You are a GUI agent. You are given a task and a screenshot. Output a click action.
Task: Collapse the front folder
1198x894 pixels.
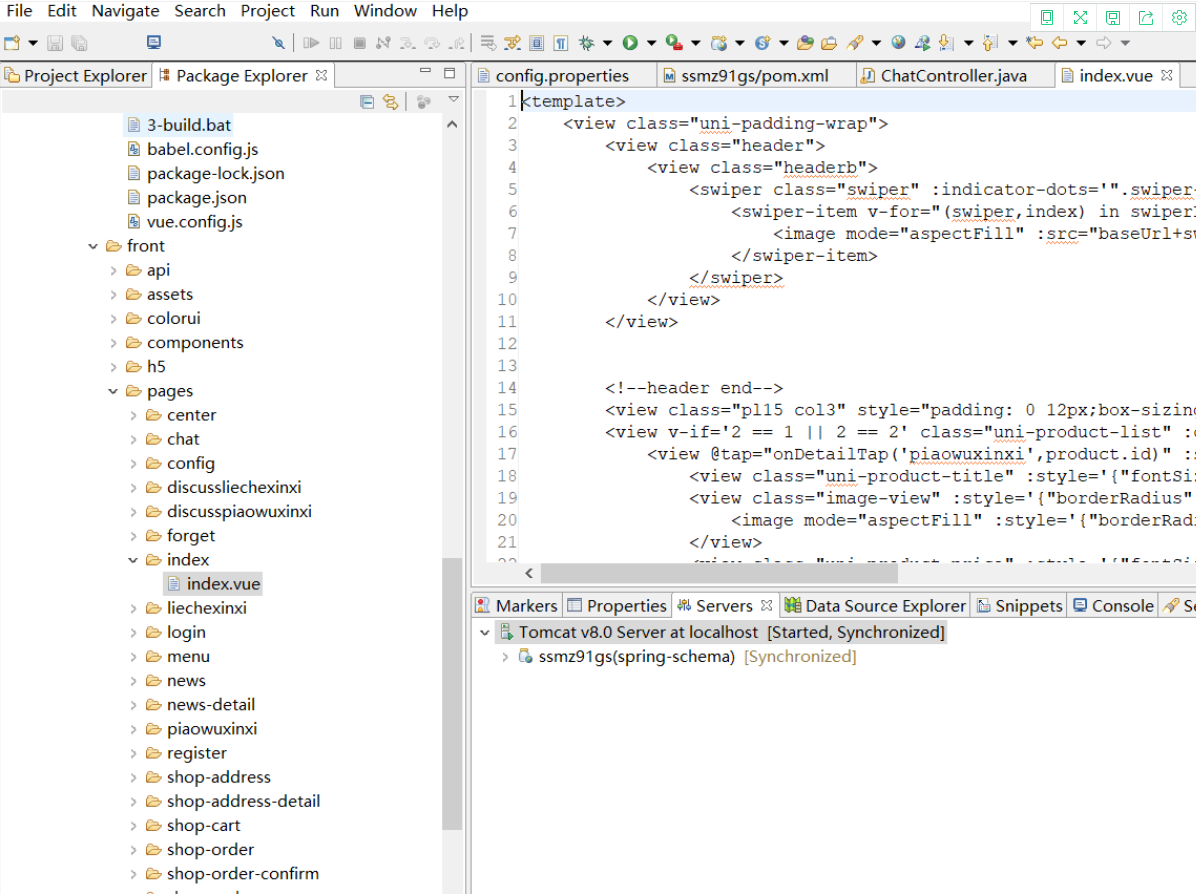(x=93, y=246)
